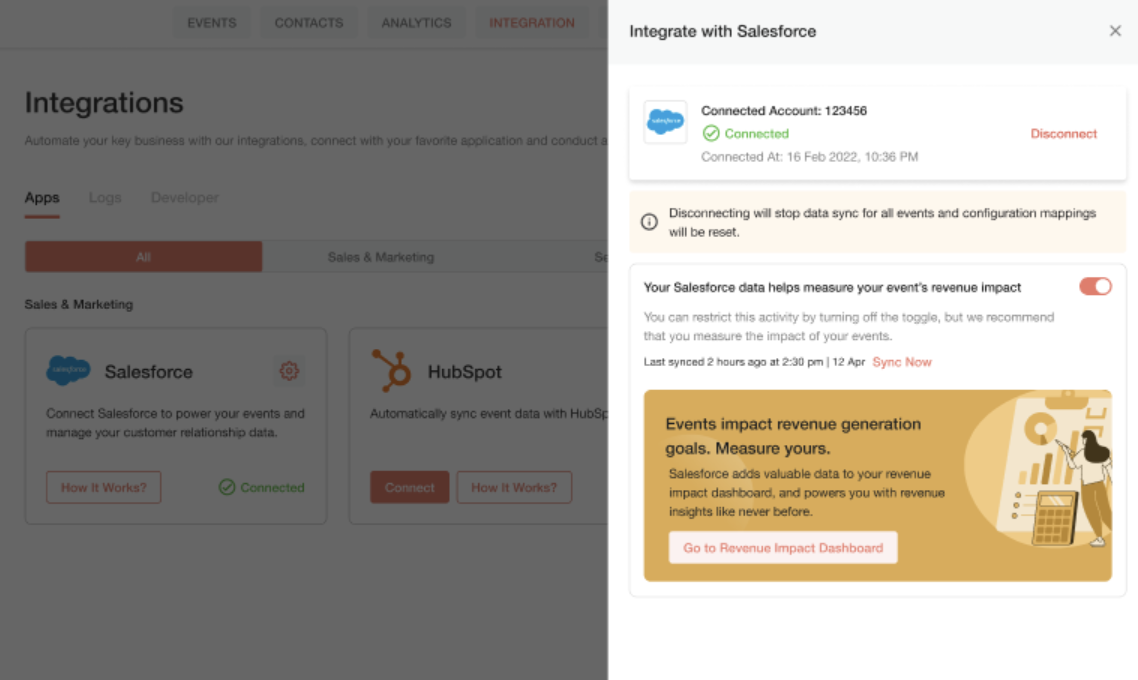
Task: Close the Integrate with Salesforce panel
Action: point(1115,30)
